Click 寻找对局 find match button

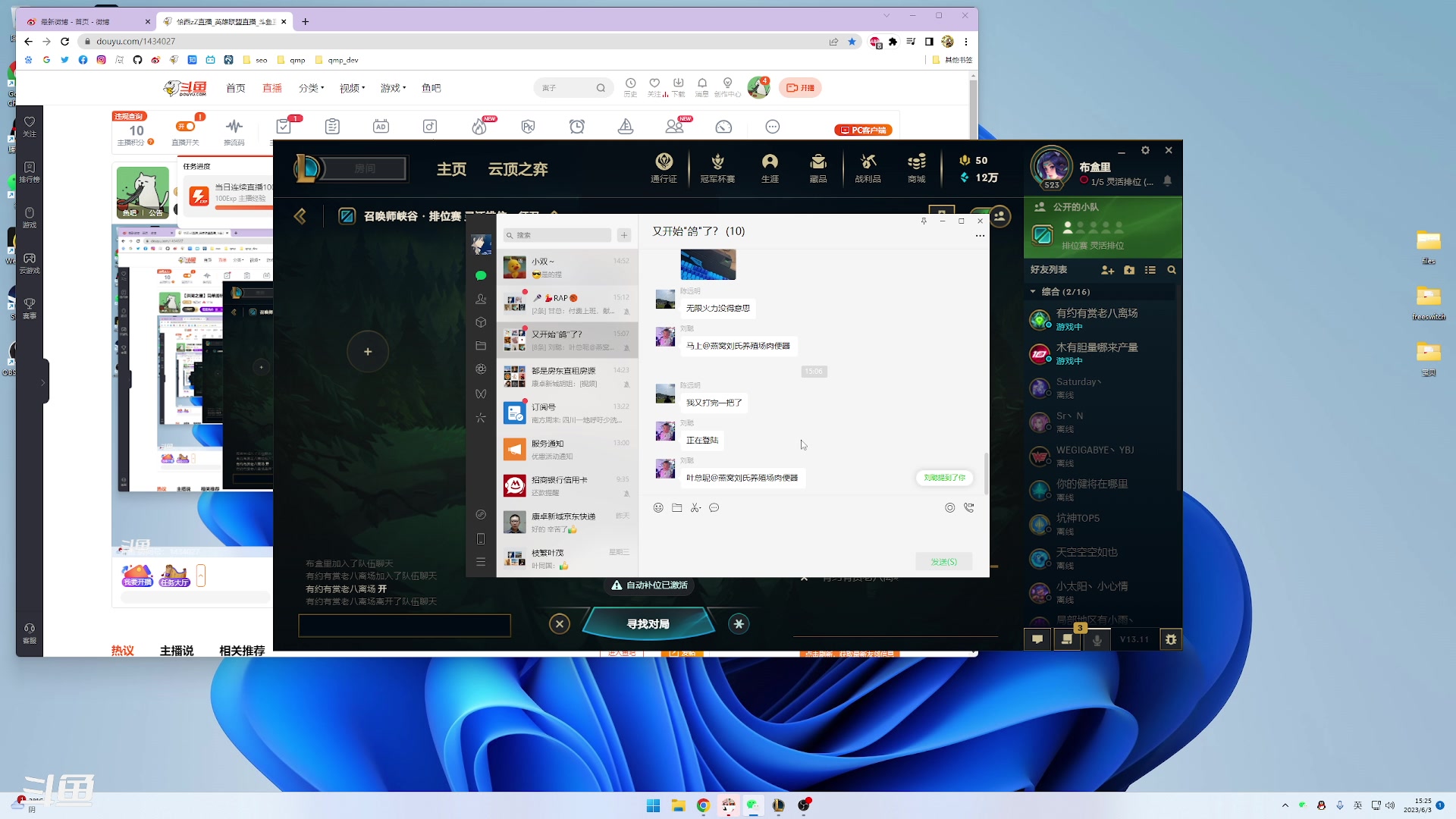pyautogui.click(x=648, y=624)
